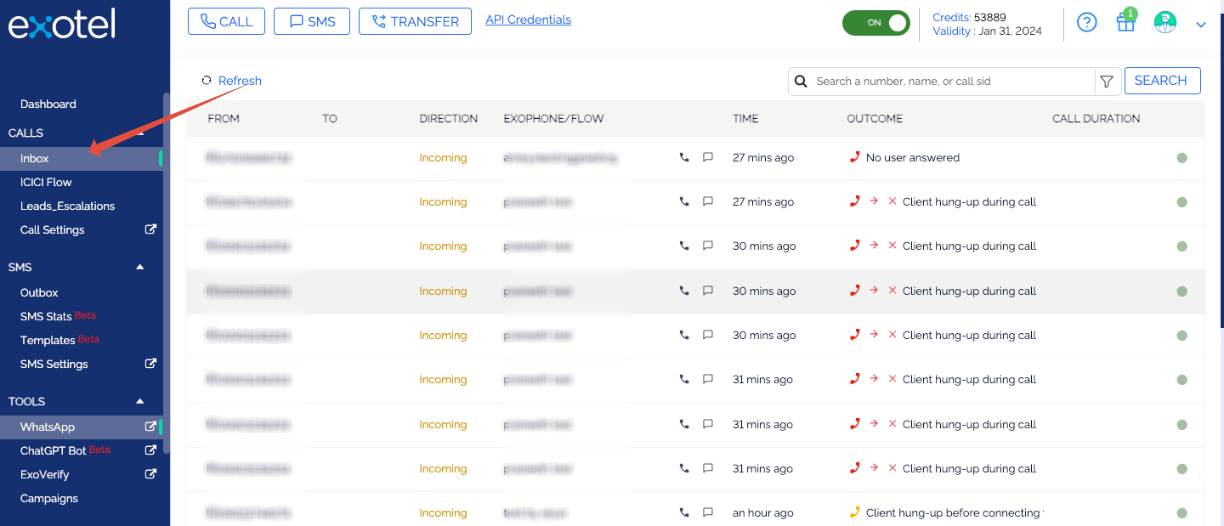This screenshot has height=526, width=1224.
Task: Click the FROM column header
Action: pos(224,118)
